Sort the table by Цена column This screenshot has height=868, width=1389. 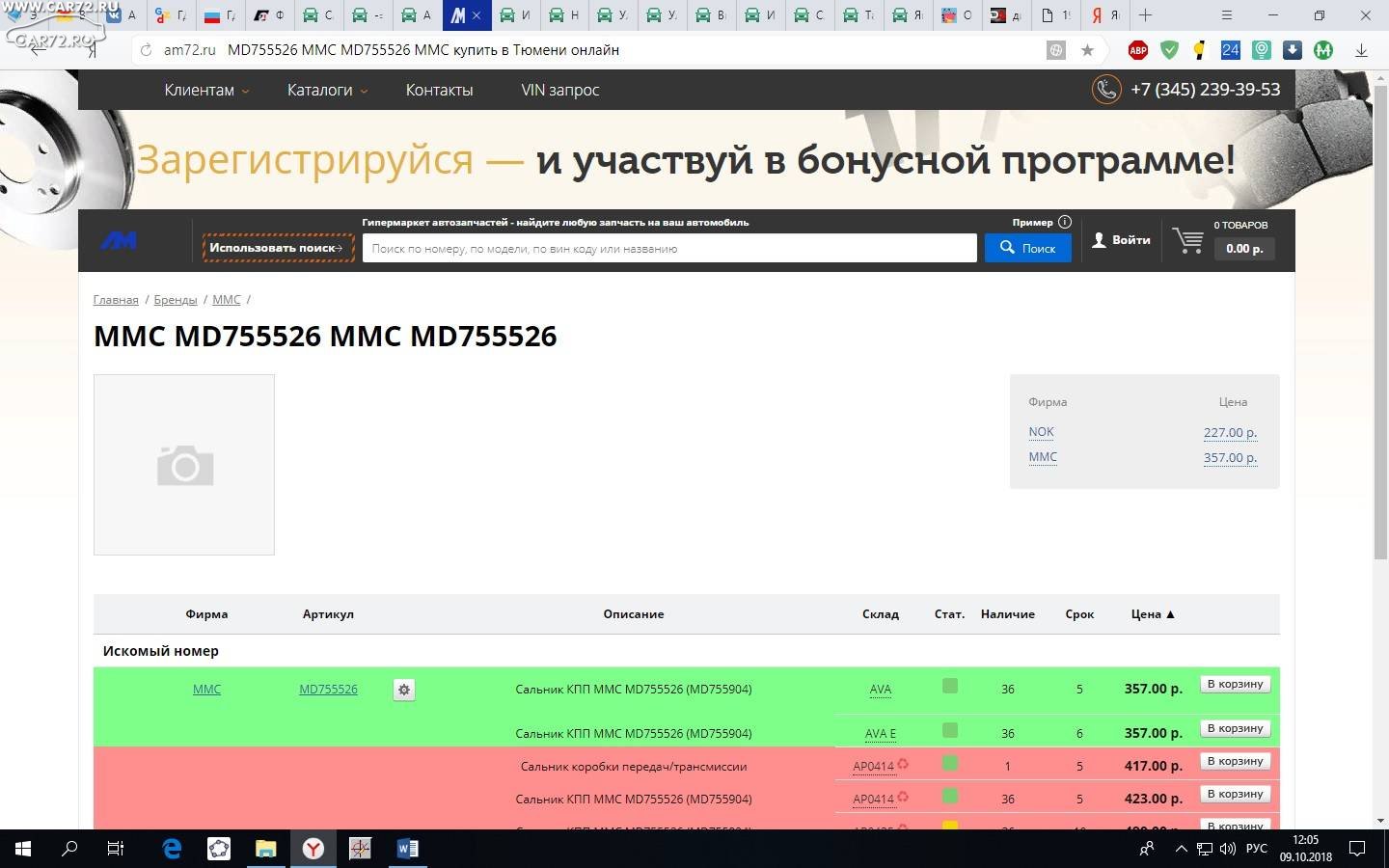(1153, 614)
